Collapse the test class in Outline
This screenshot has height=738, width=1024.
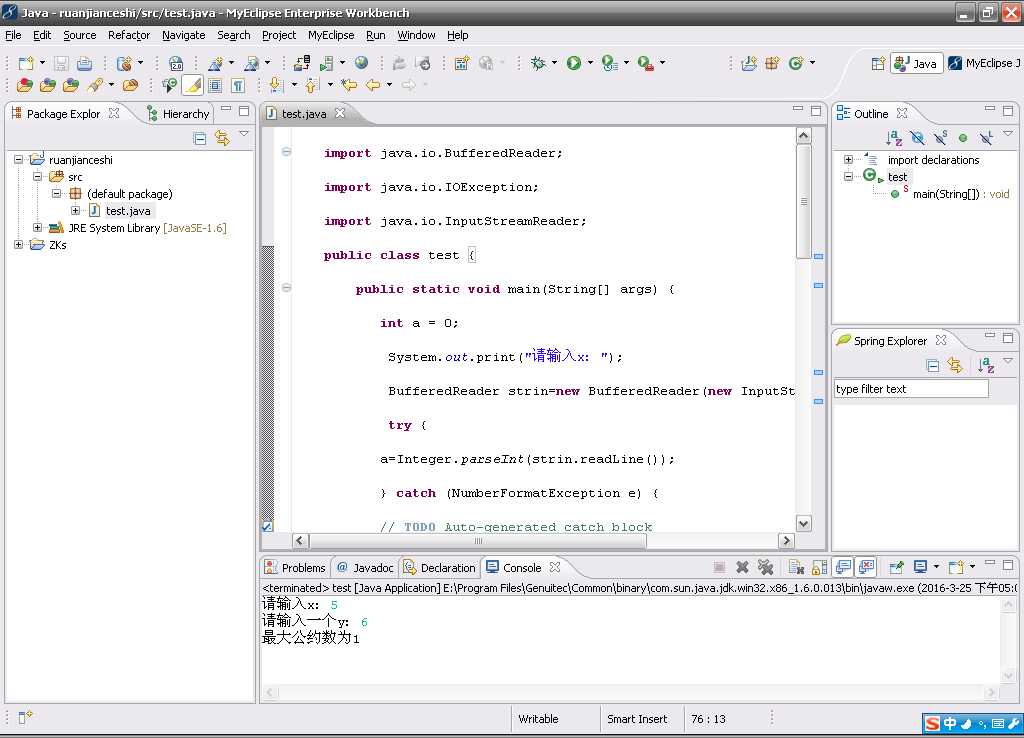[848, 176]
